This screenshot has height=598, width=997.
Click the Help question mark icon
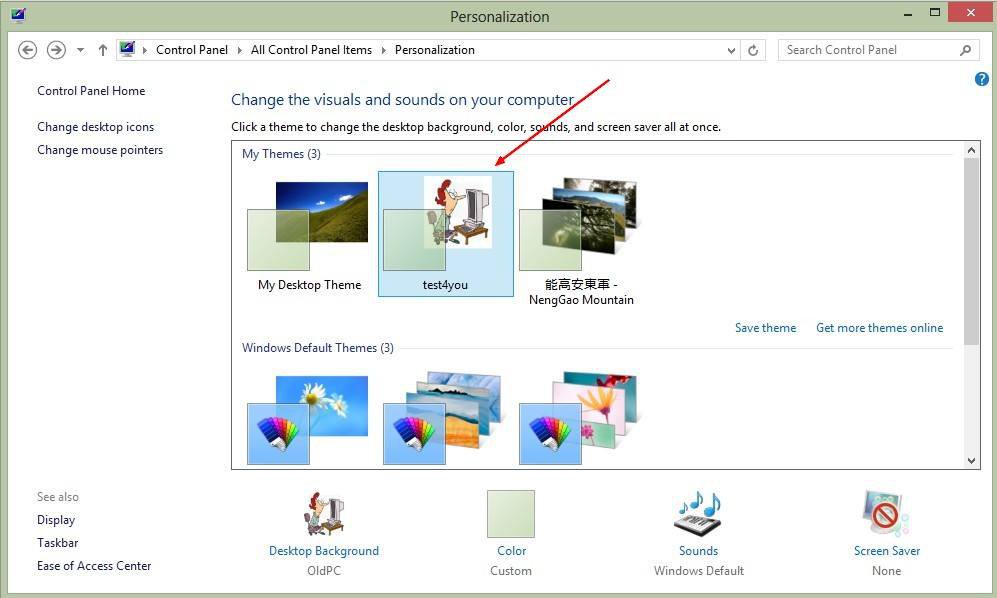click(981, 79)
